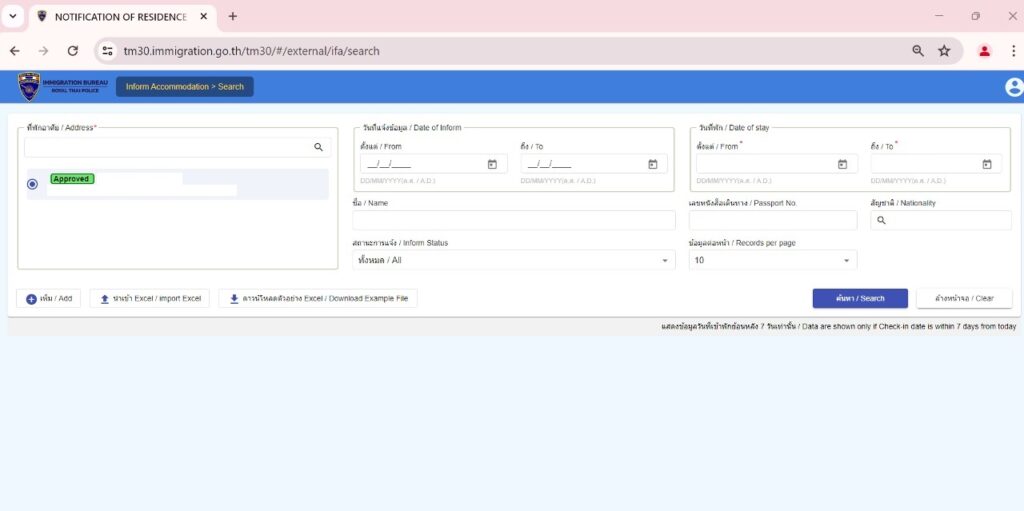The image size is (1024, 511).
Task: Open calendar for Date of stay To
Action: (x=986, y=164)
